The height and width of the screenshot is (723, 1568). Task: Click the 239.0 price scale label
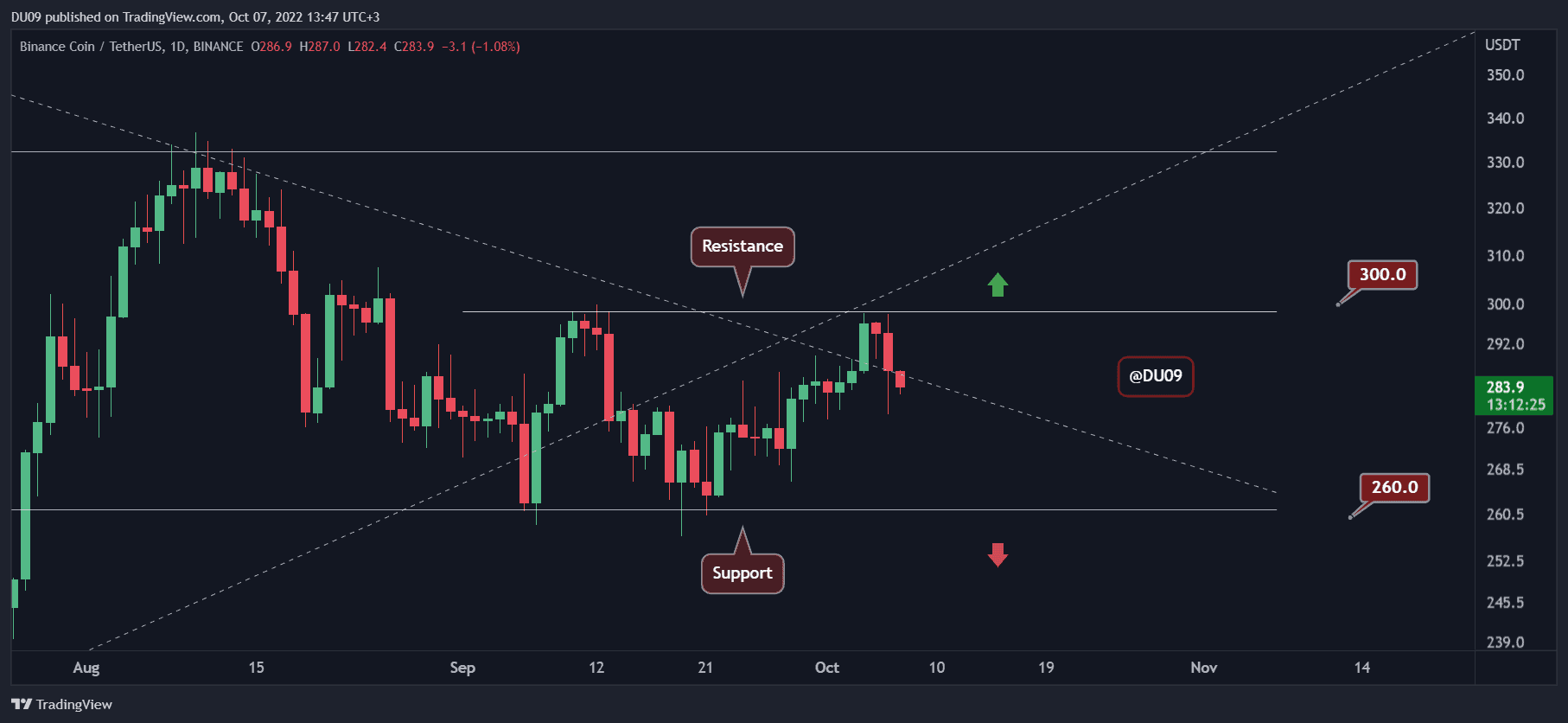tap(1505, 642)
